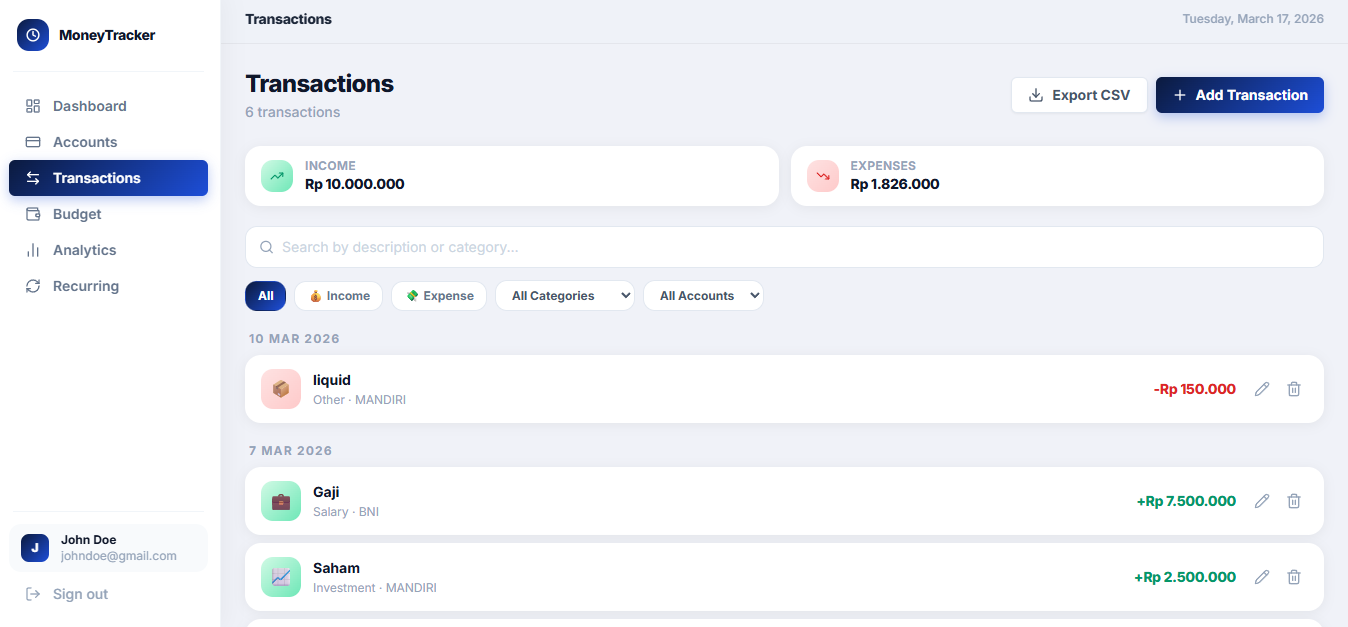Click the johndoe@gmail.com email text
This screenshot has width=1348, height=627.
(x=119, y=556)
